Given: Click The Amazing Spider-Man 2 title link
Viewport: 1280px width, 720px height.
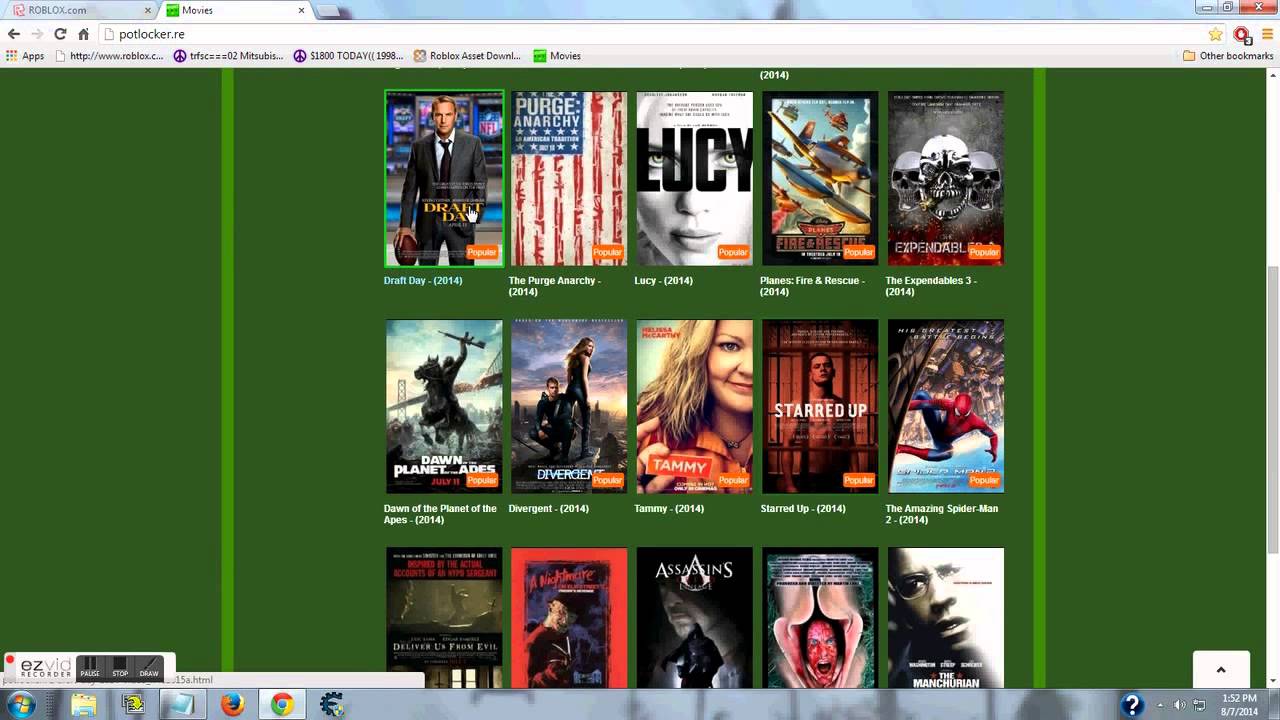Looking at the screenshot, I should tap(941, 514).
